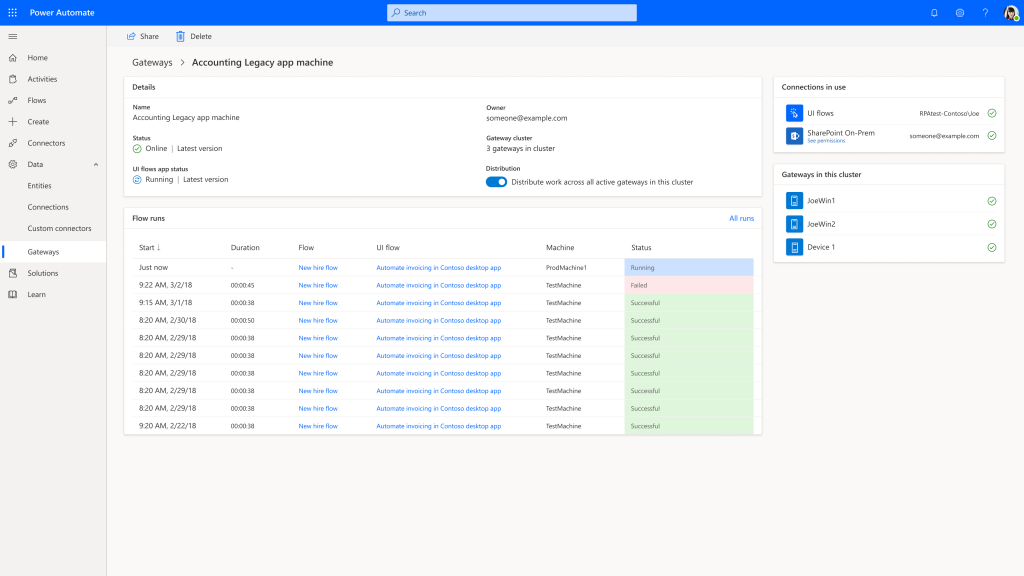Screen dimensions: 1024x576
Task: Select the JoeWin1 gateway device icon
Action: 794,201
